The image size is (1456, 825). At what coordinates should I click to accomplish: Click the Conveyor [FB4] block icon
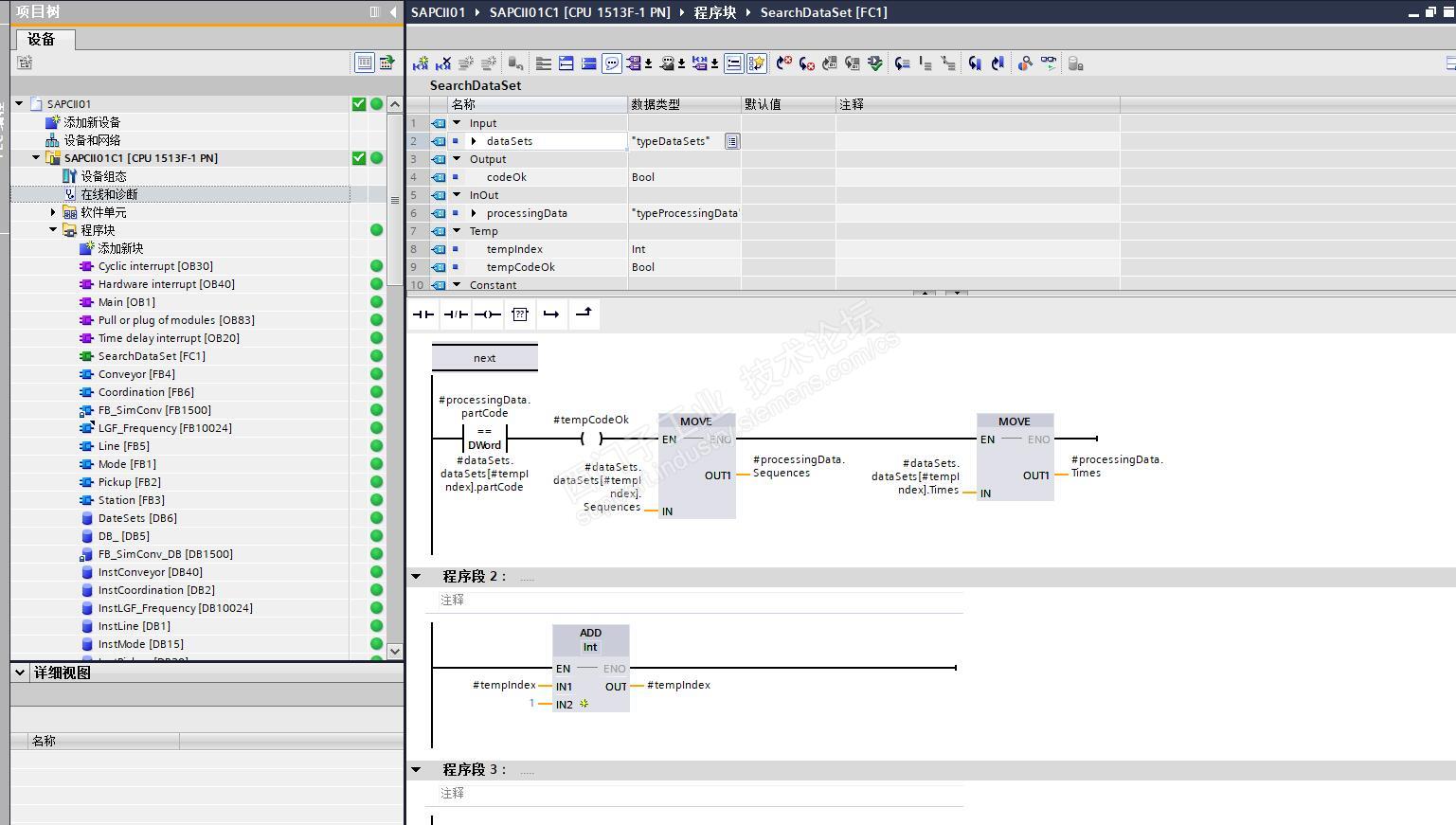86,374
